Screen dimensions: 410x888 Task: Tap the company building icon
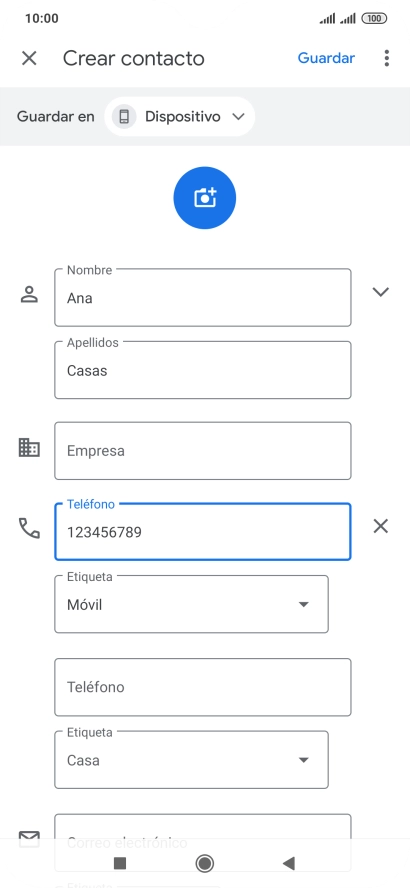[x=29, y=447]
